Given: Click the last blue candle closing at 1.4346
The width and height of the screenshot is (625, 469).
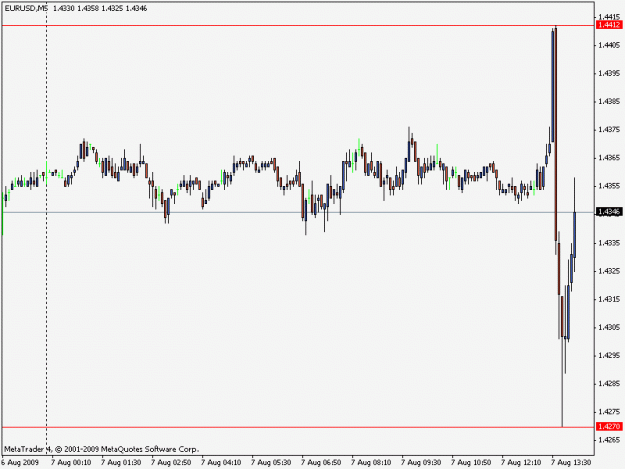Looking at the screenshot, I should pos(574,235).
